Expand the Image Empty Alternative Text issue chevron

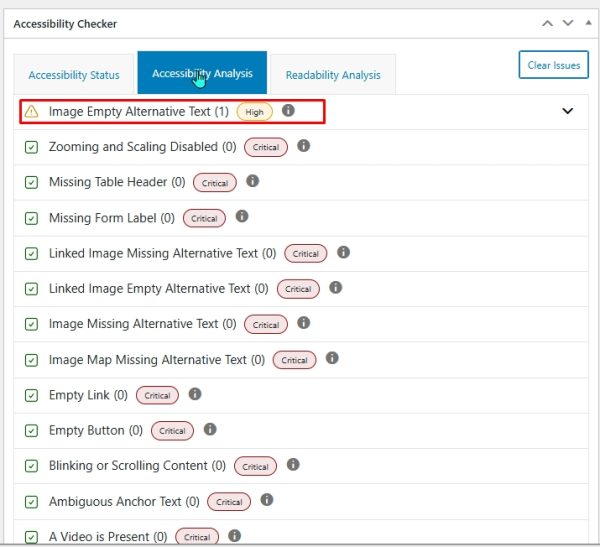(x=567, y=111)
